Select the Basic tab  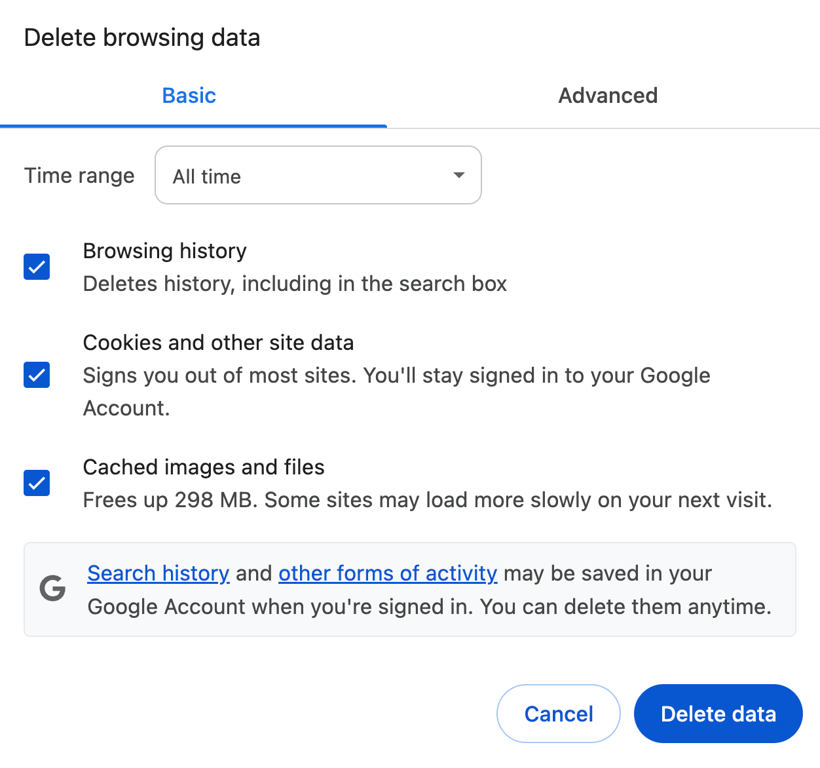point(188,95)
